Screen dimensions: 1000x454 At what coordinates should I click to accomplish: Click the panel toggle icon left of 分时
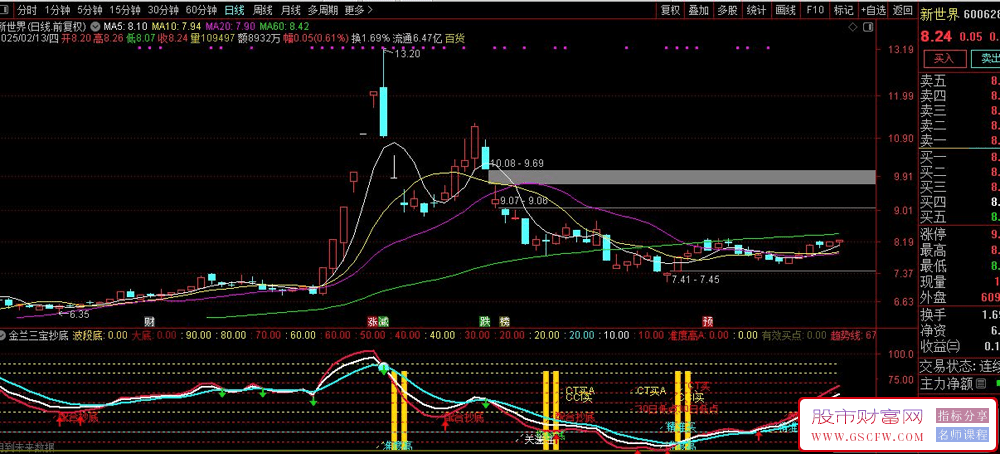coord(6,10)
